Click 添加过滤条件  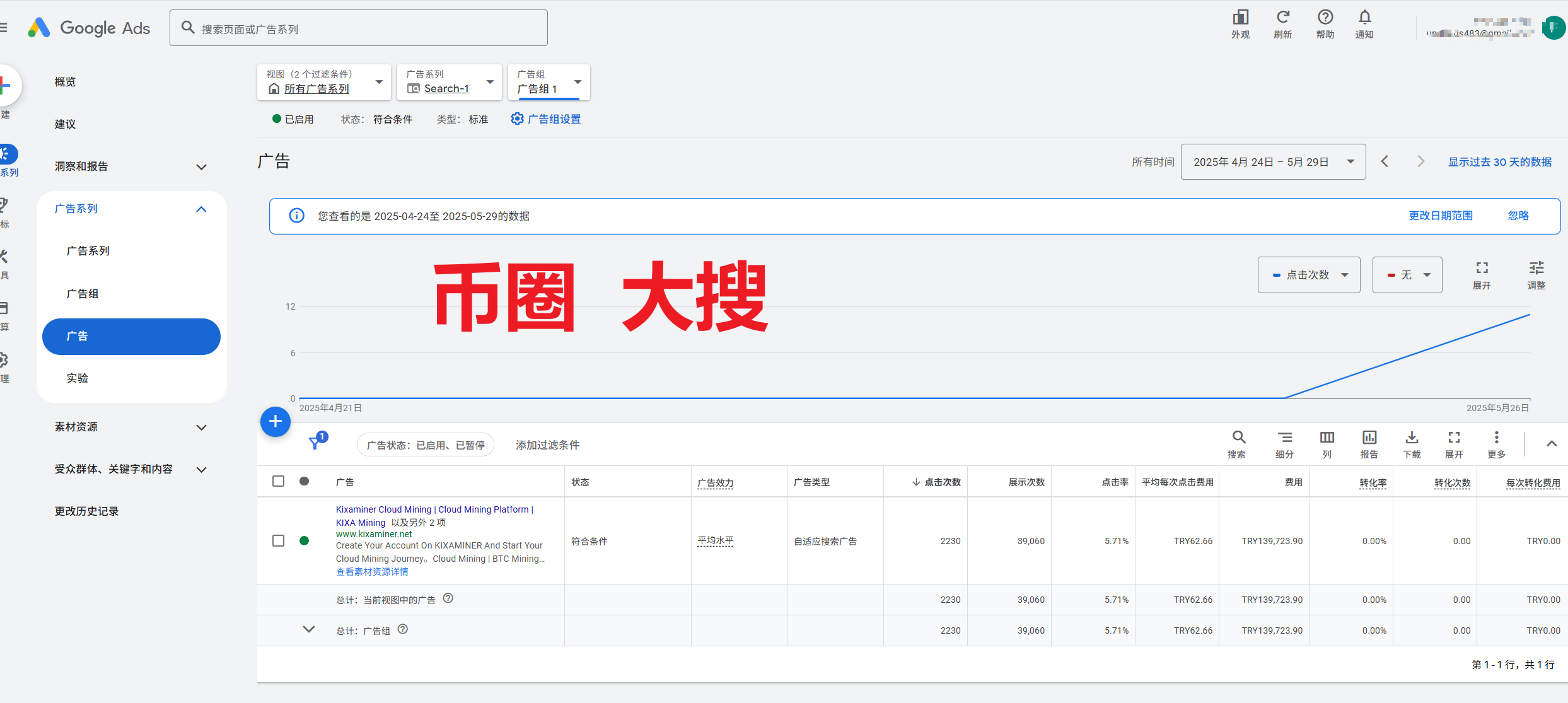547,445
